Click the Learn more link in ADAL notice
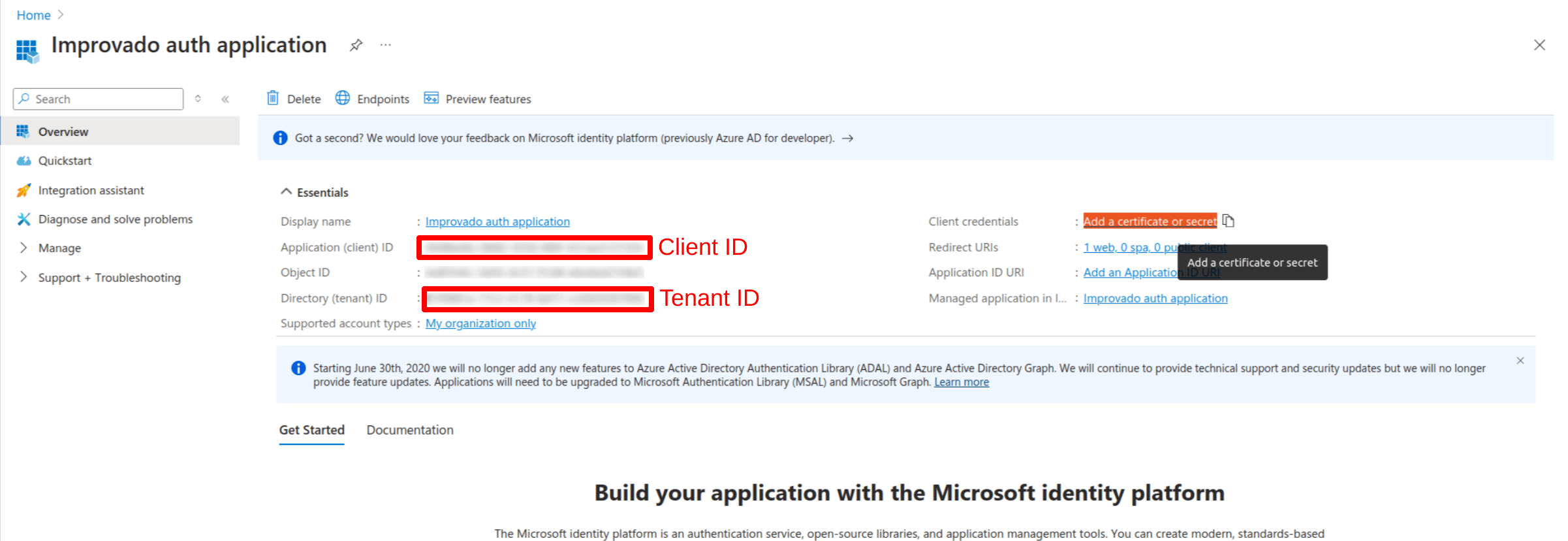This screenshot has height=541, width=1568. (962, 382)
